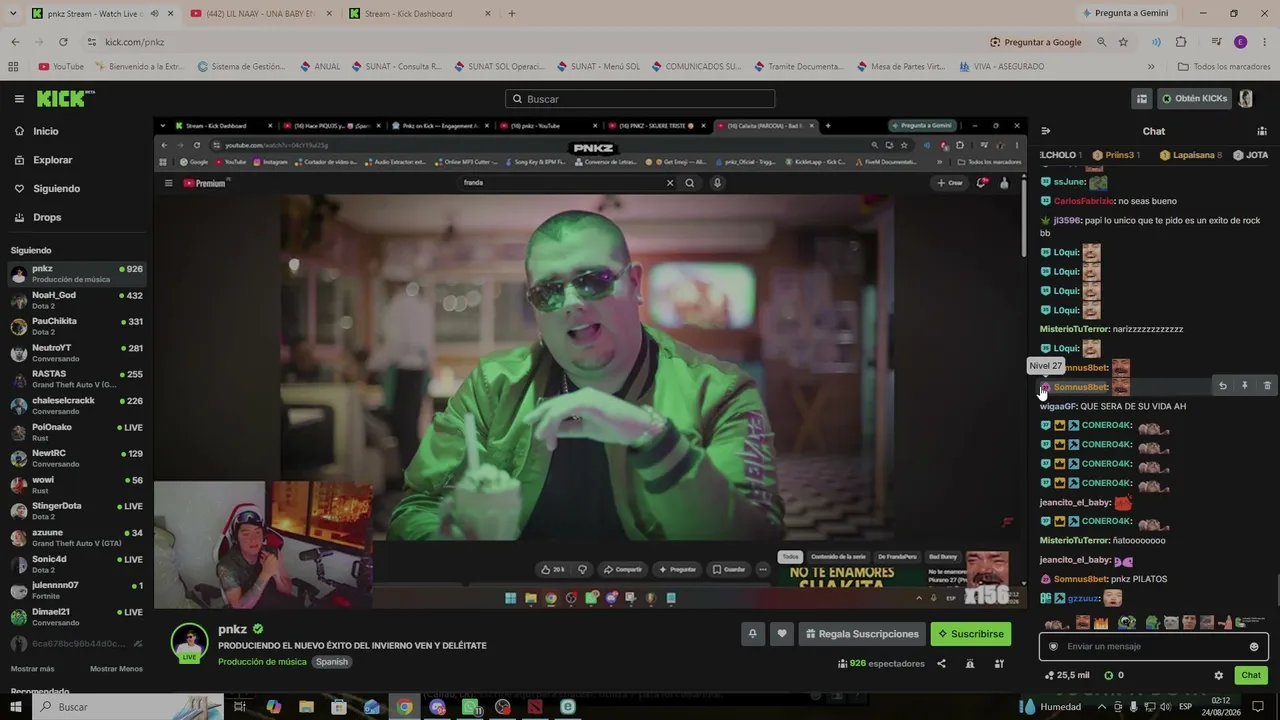
Task: Open Chrome extensions puzzle icon
Action: (x=1181, y=42)
